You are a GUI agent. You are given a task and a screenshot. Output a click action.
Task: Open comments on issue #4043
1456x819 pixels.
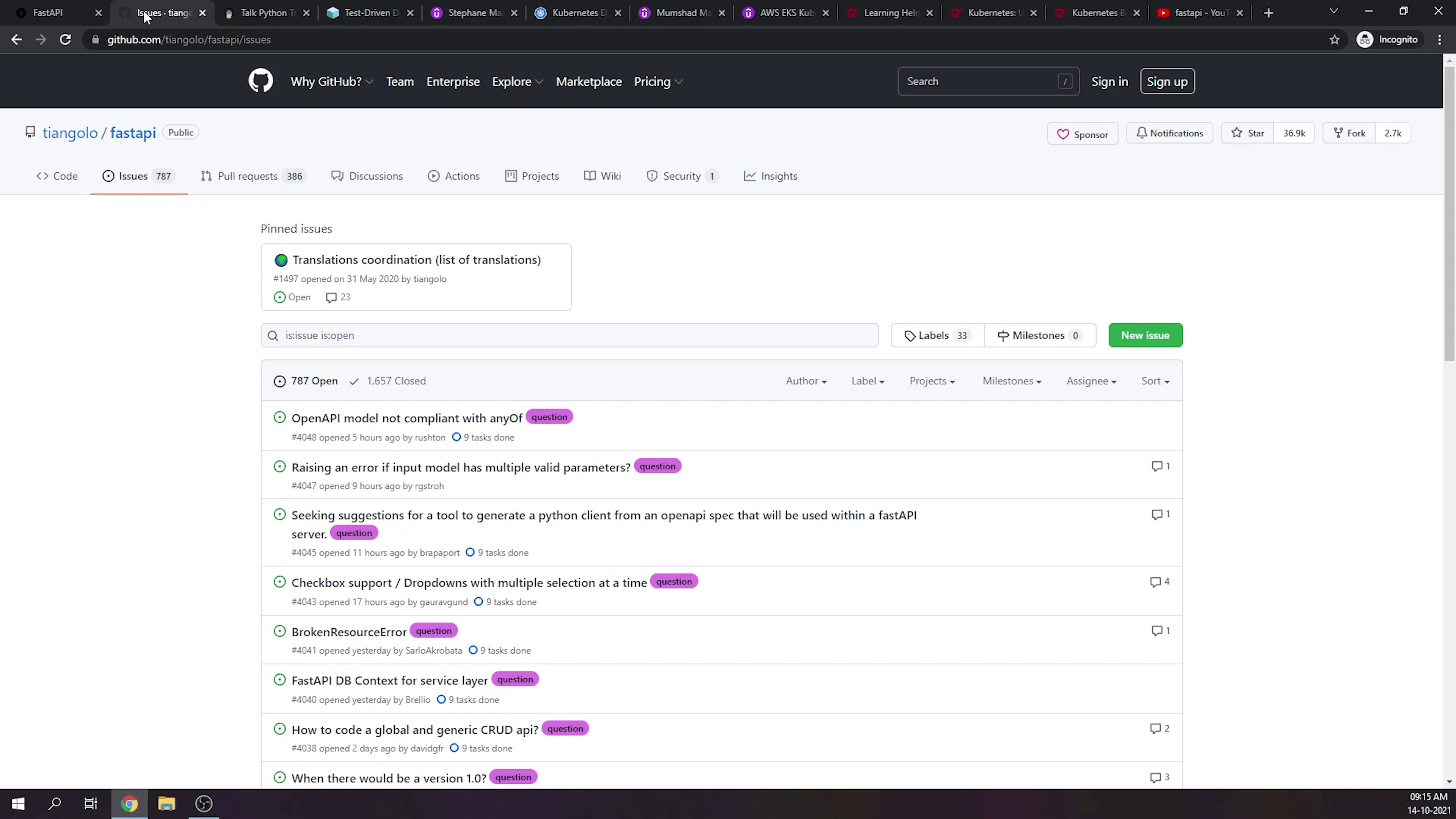(1159, 582)
